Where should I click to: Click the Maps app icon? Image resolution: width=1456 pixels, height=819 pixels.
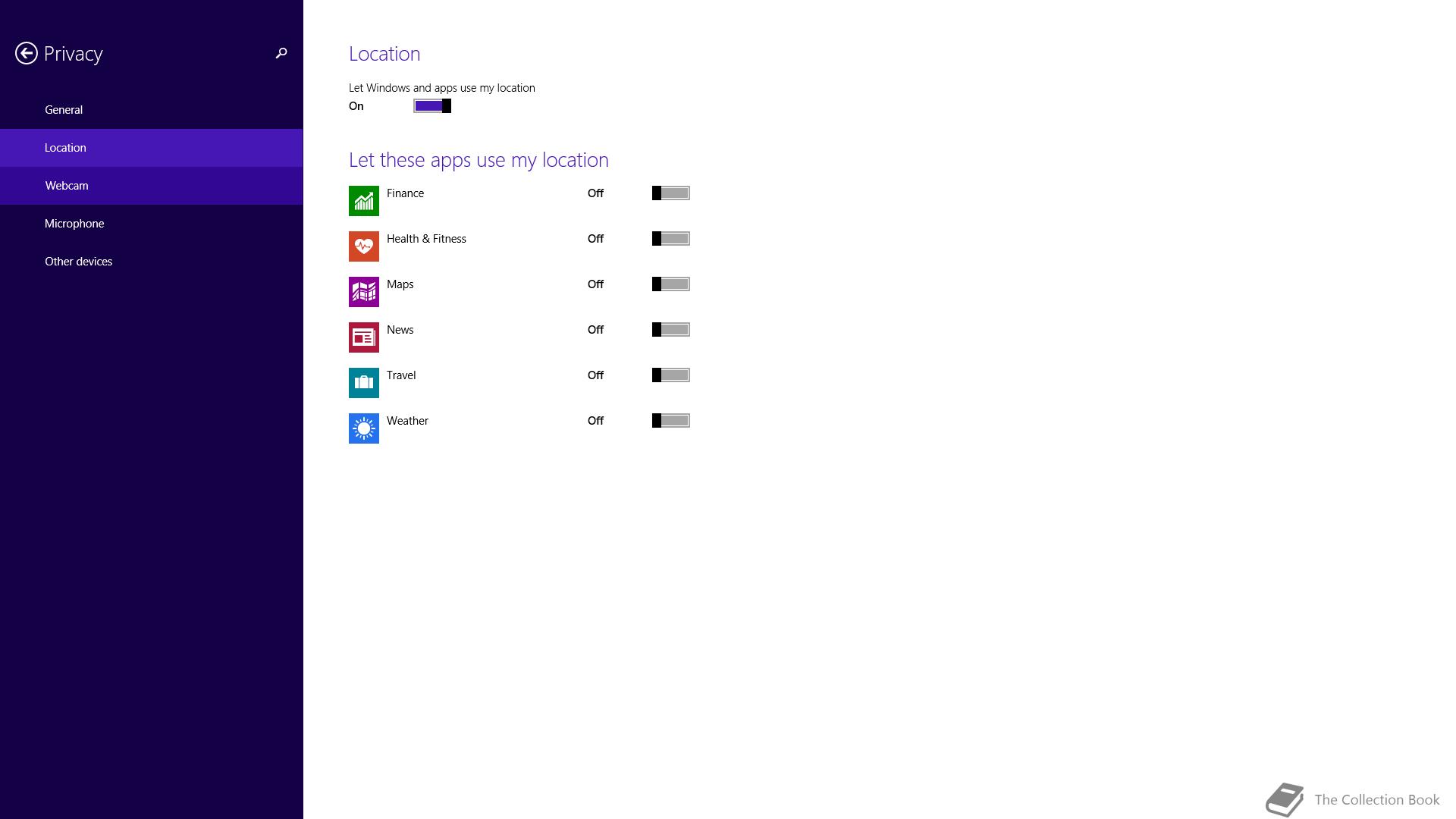coord(364,292)
